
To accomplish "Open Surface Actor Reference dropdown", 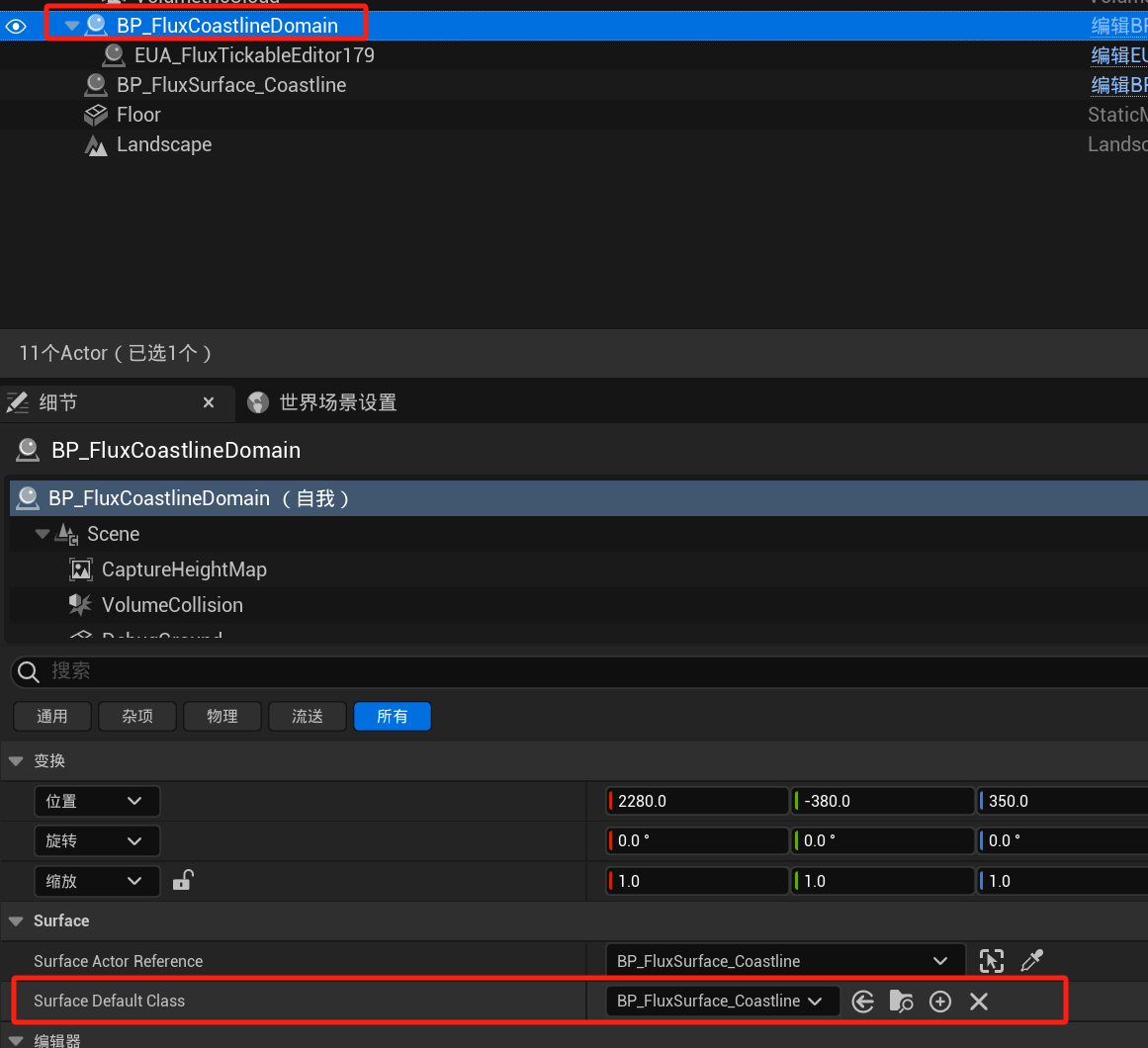I will [785, 961].
